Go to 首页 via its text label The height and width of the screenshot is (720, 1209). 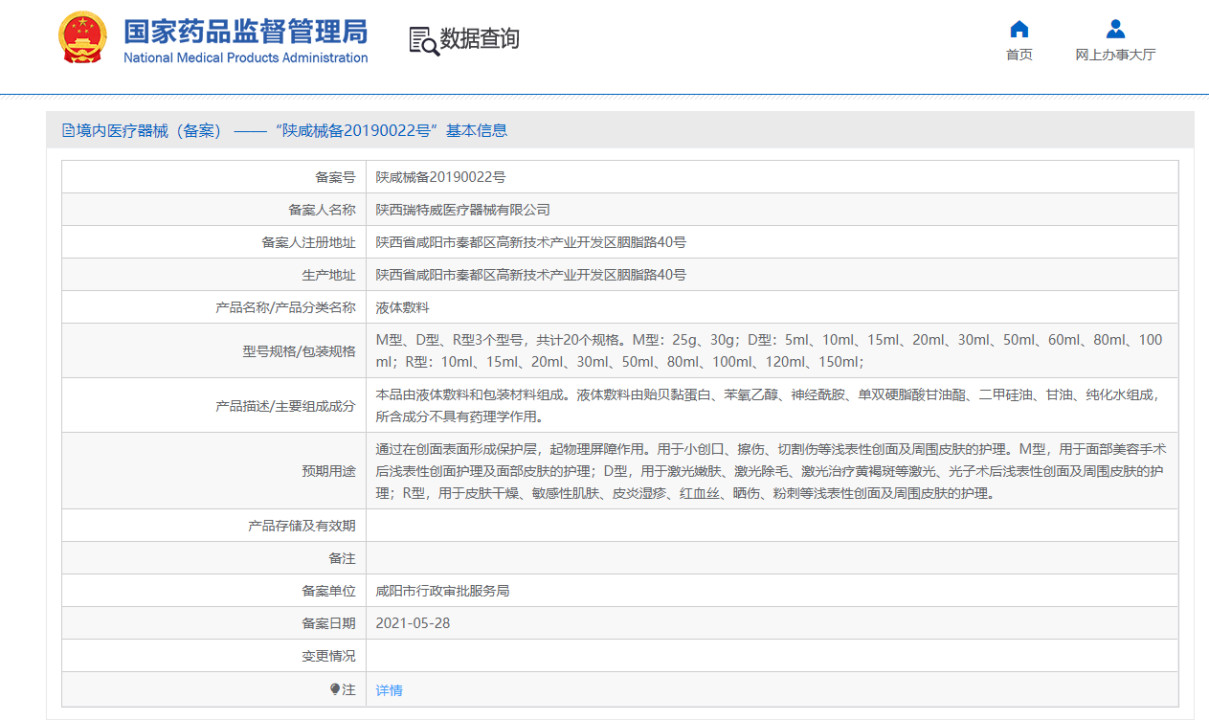[1019, 55]
